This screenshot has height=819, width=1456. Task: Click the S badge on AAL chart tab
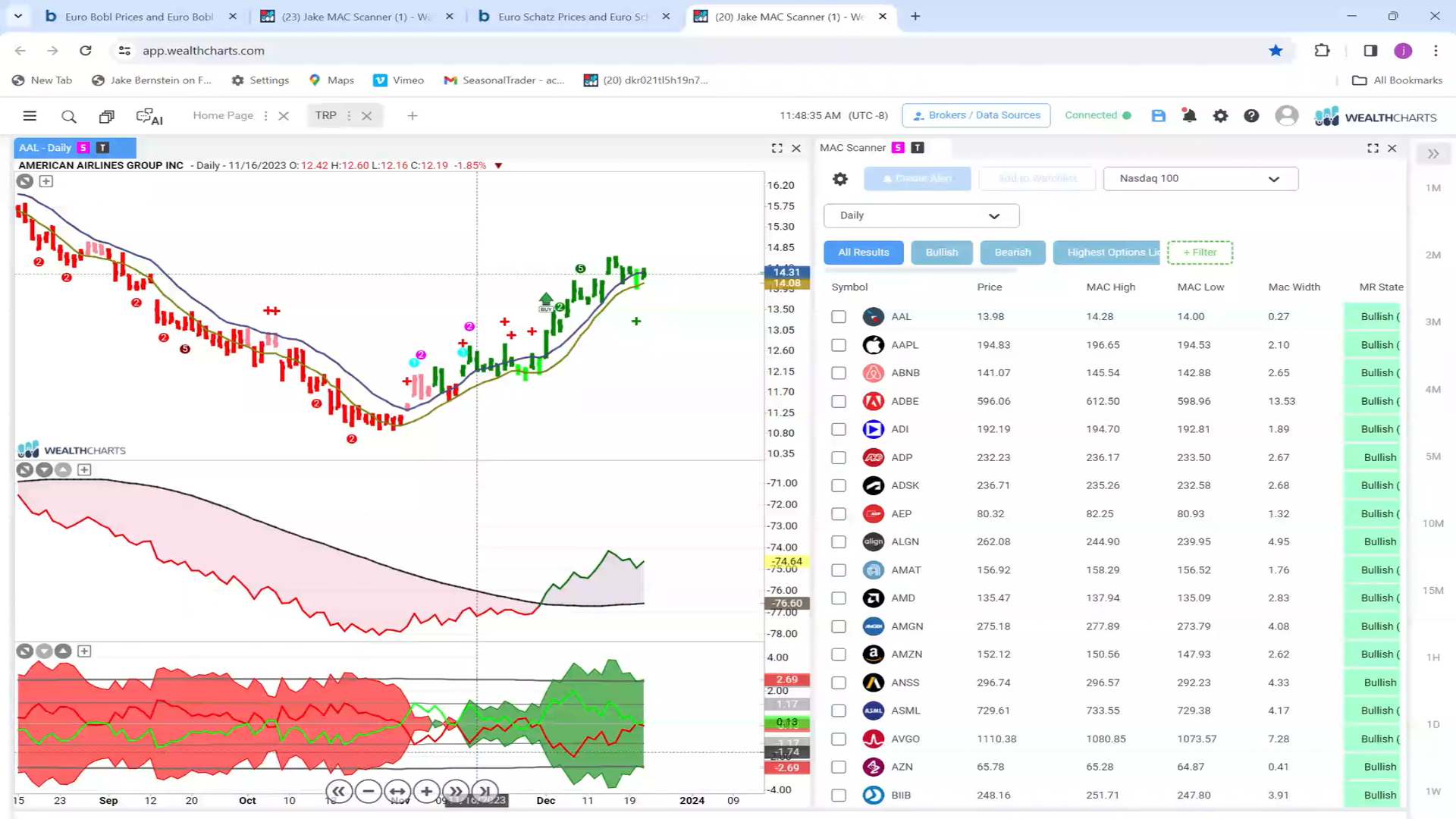point(83,148)
